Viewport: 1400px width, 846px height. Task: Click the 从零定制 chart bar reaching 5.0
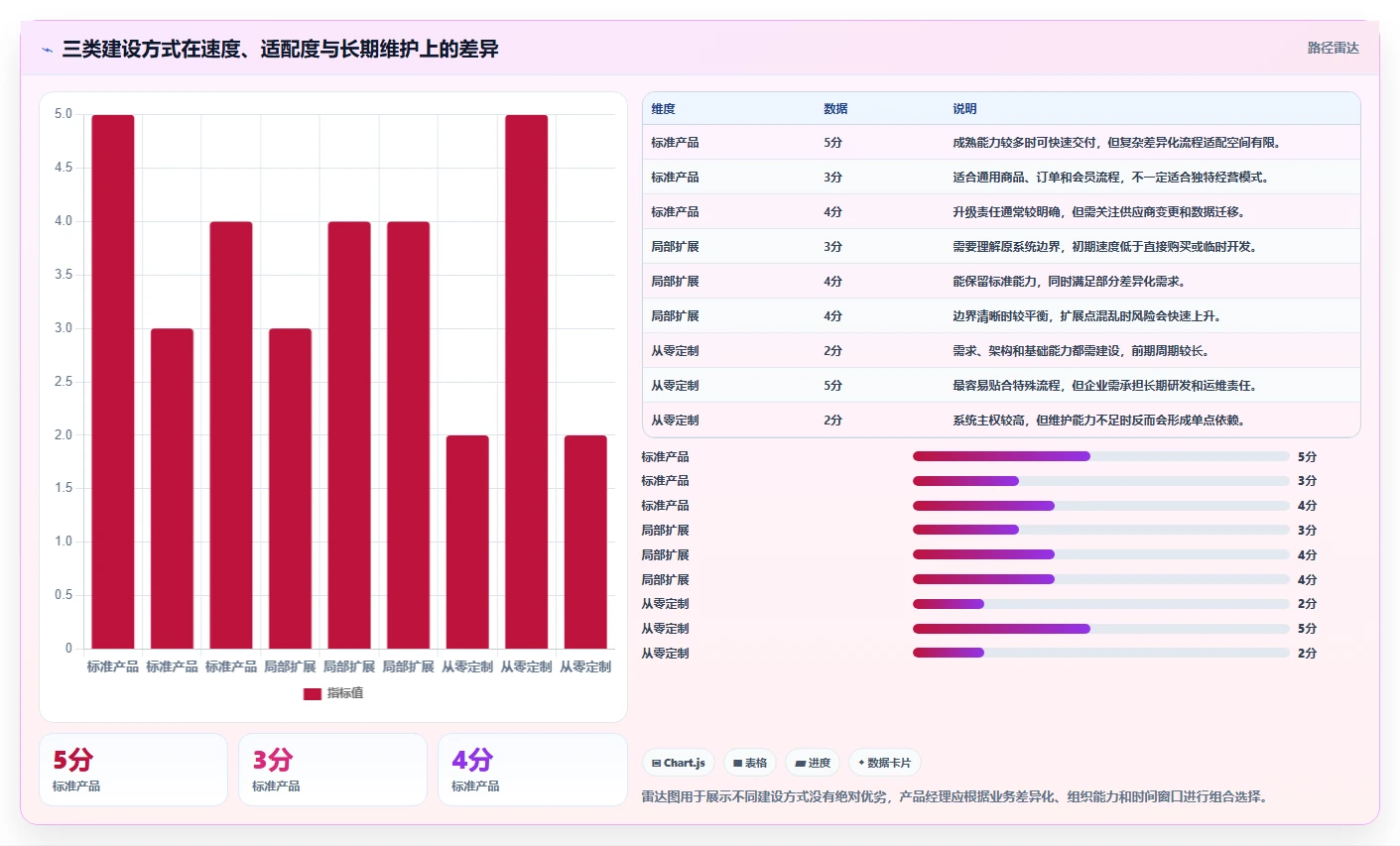click(x=526, y=382)
